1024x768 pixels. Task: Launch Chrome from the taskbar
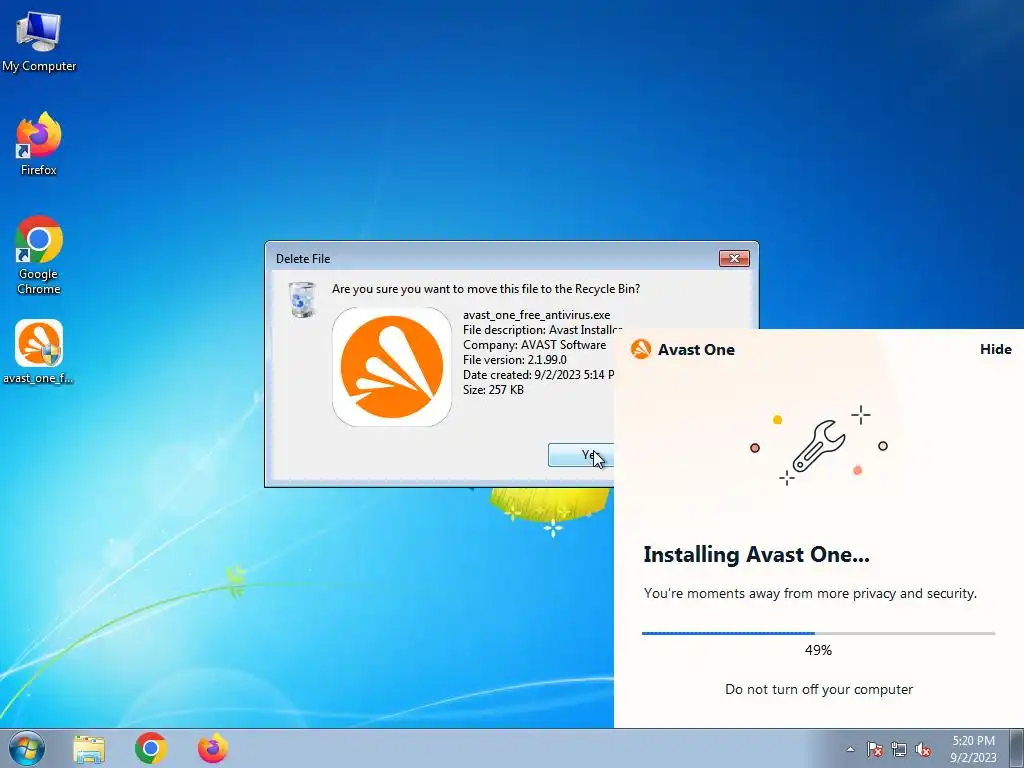click(x=151, y=748)
